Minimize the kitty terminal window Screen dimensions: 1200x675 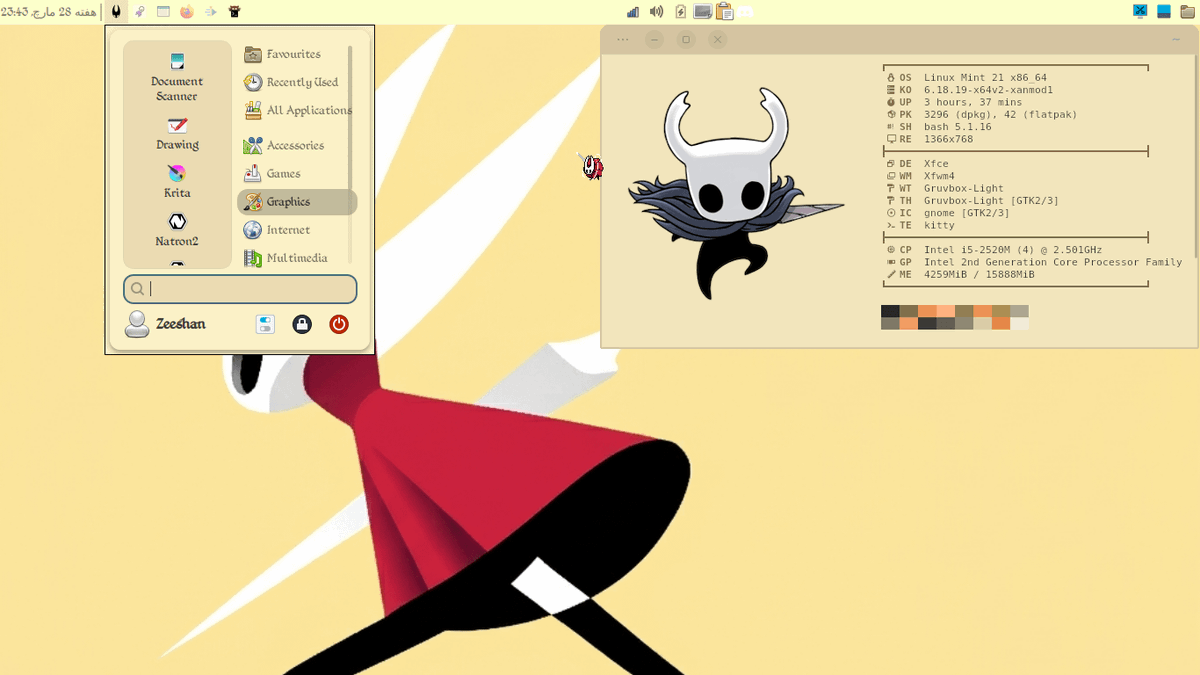[x=654, y=39]
